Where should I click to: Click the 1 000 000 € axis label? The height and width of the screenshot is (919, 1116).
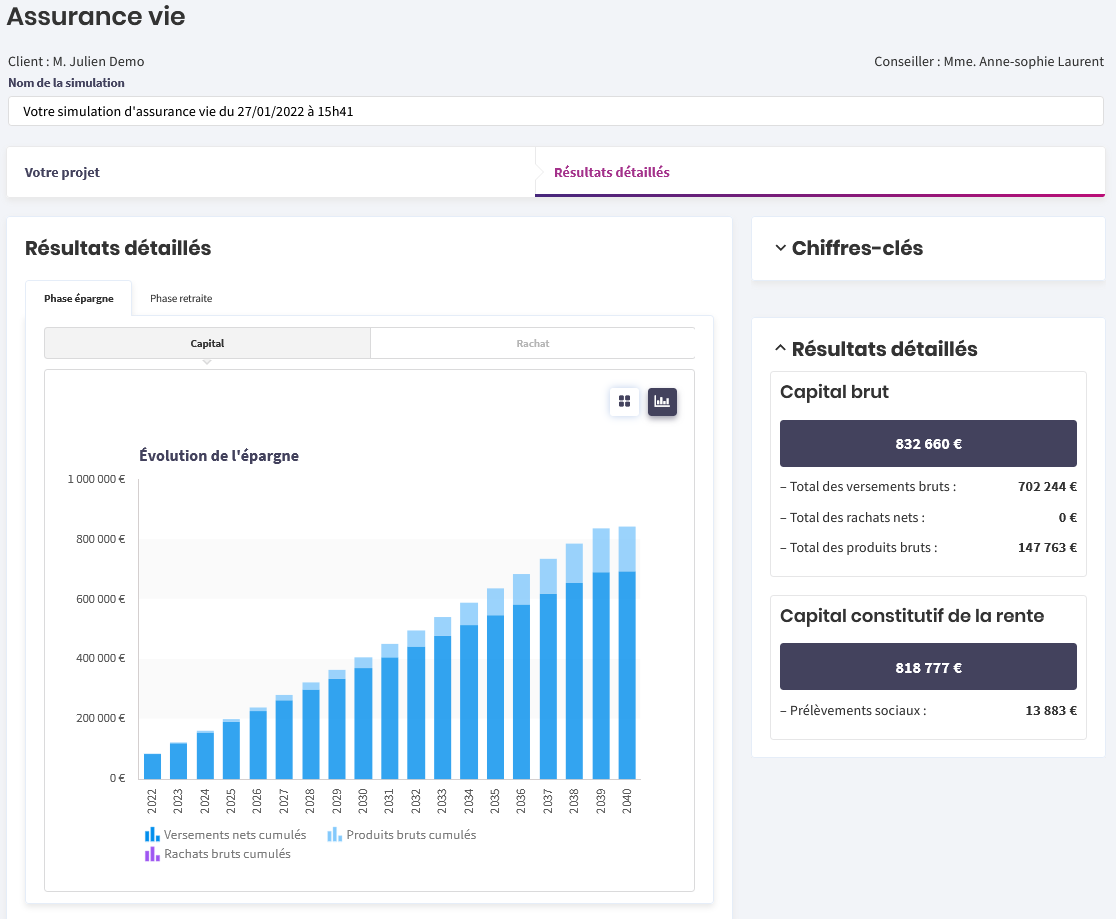pyautogui.click(x=96, y=479)
